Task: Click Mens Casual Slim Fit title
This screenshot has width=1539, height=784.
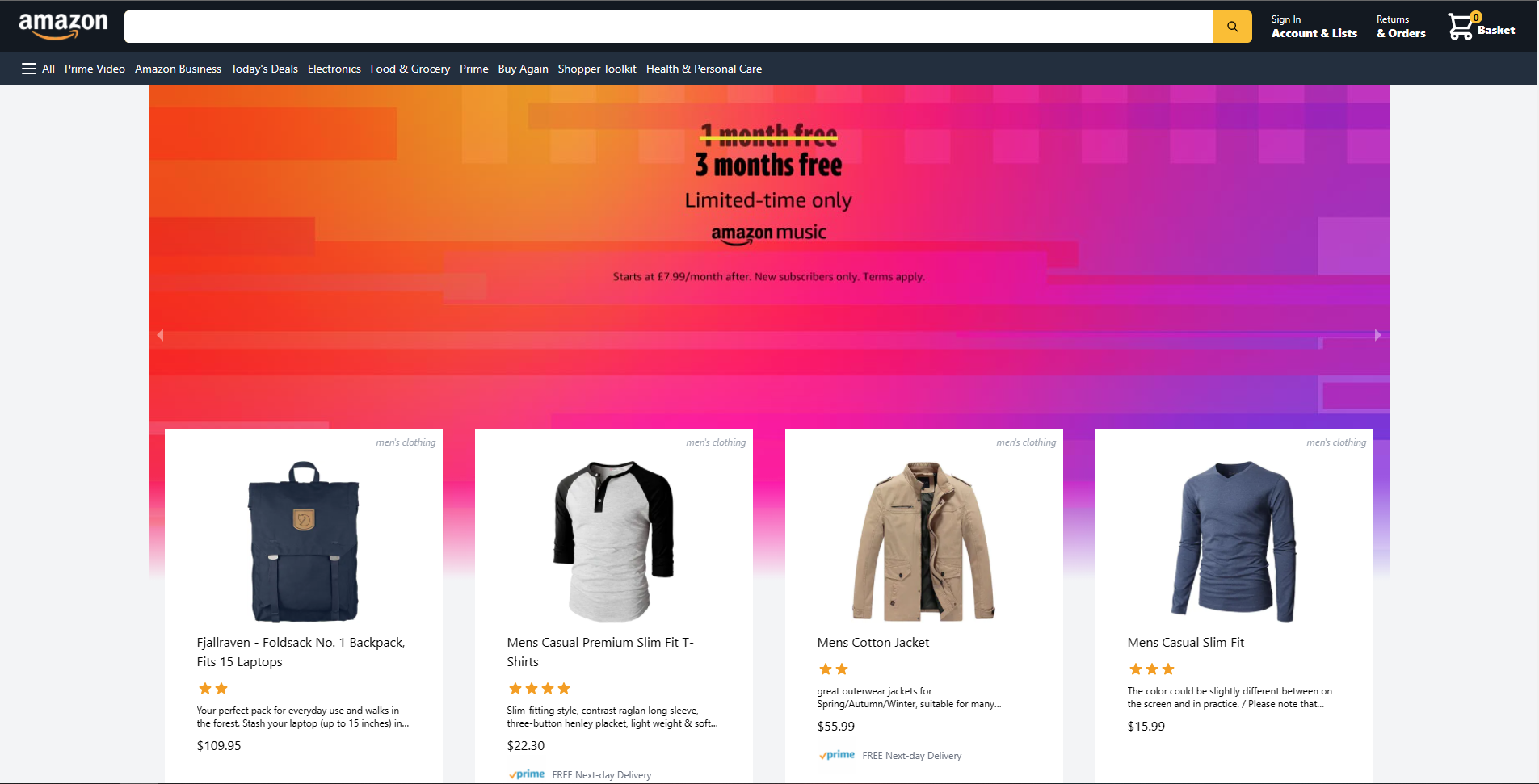Action: [x=1185, y=643]
